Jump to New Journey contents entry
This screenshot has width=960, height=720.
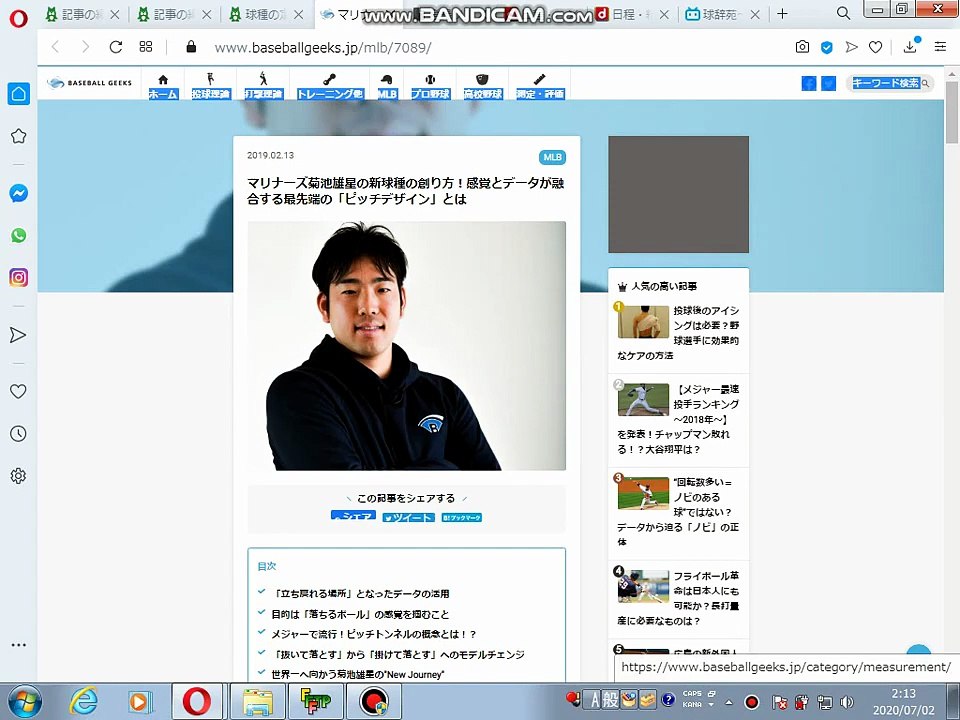(358, 674)
